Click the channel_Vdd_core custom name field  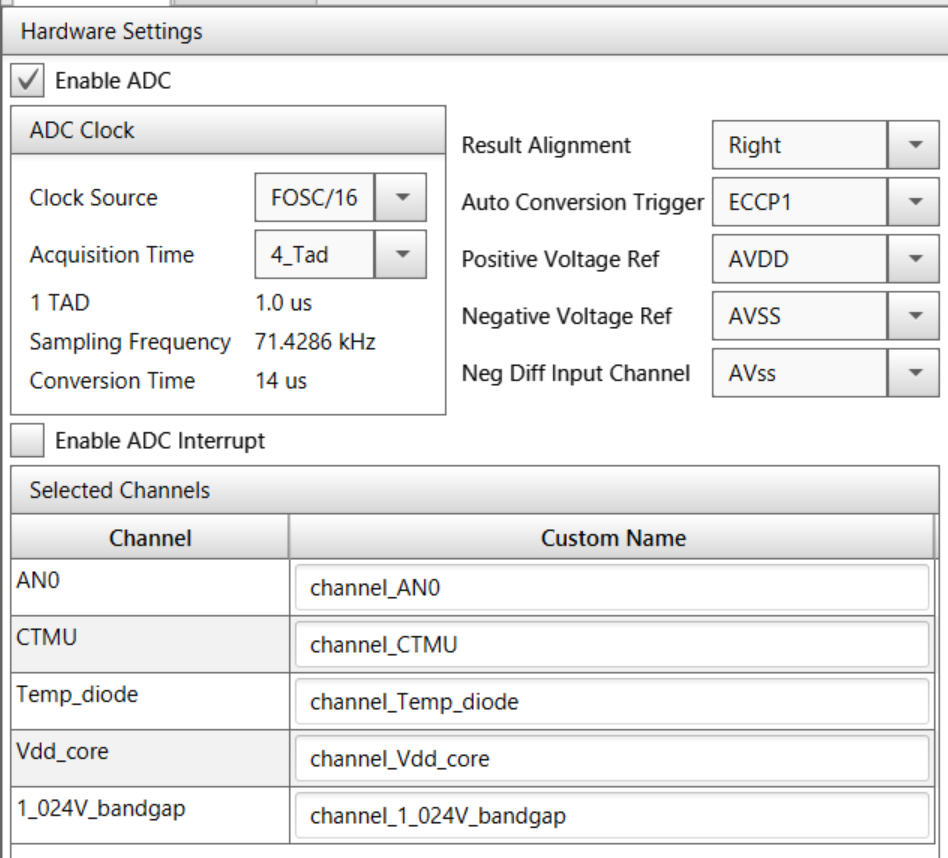(x=612, y=759)
